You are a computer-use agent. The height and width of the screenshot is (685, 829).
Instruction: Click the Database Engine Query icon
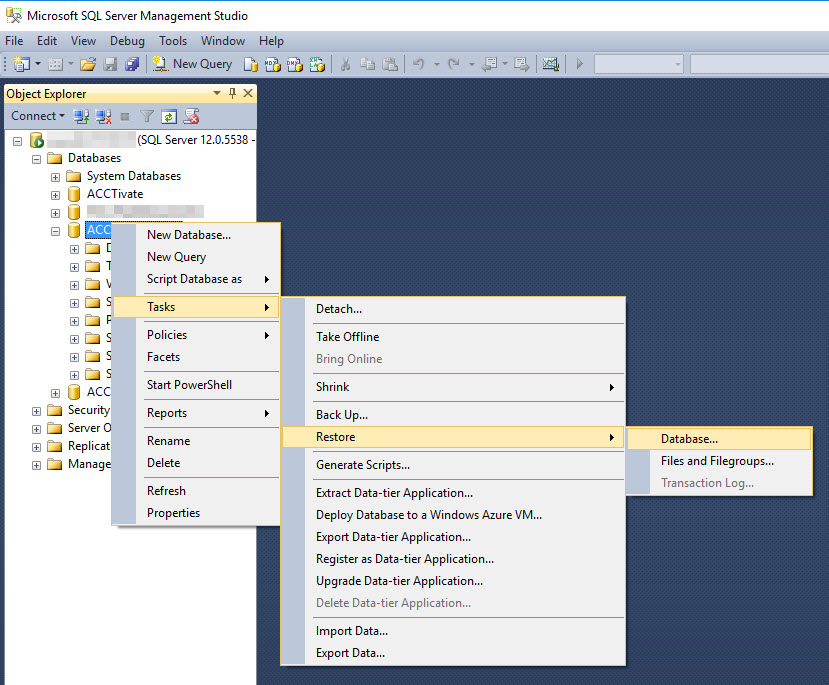(251, 64)
